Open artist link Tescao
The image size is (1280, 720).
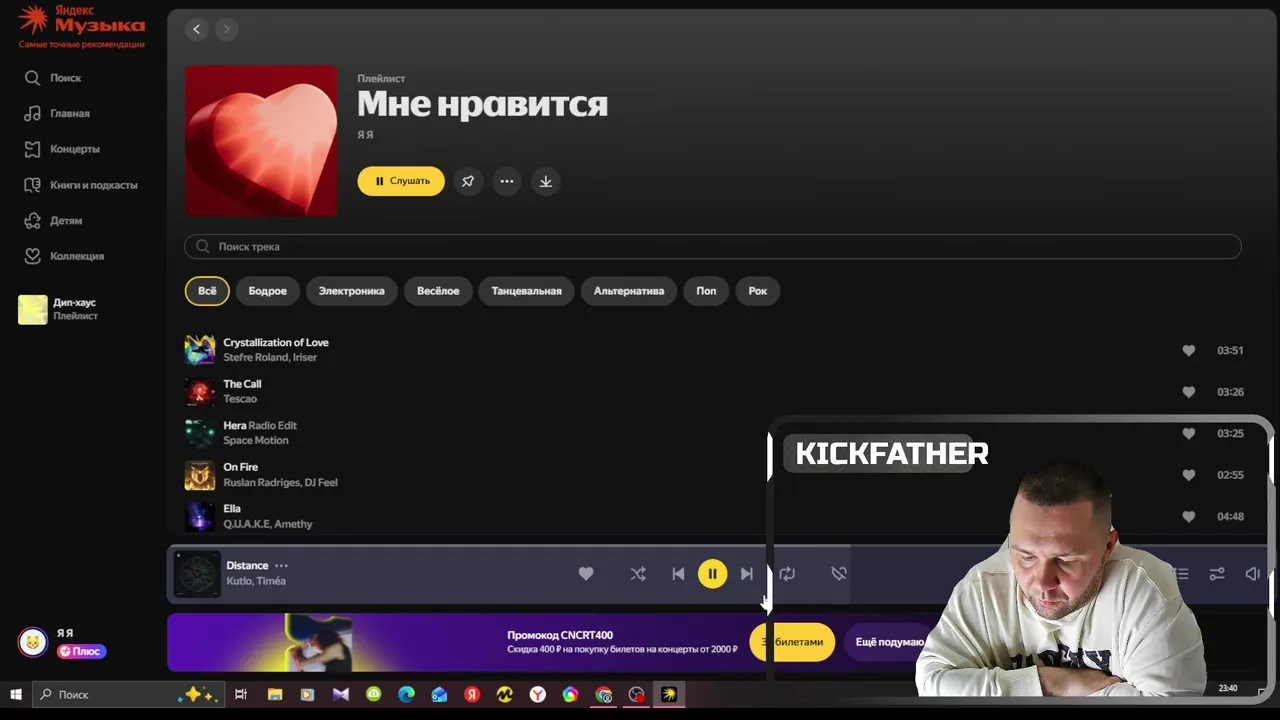tap(240, 399)
